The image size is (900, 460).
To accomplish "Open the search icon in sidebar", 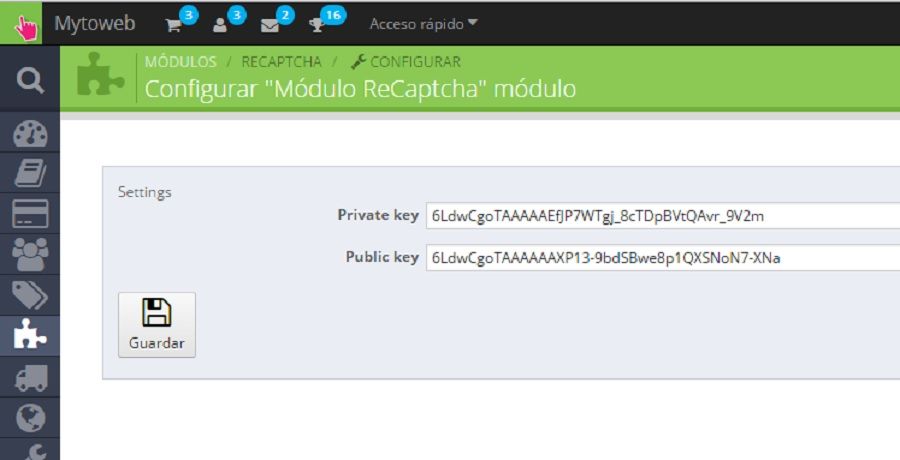I will [30, 79].
